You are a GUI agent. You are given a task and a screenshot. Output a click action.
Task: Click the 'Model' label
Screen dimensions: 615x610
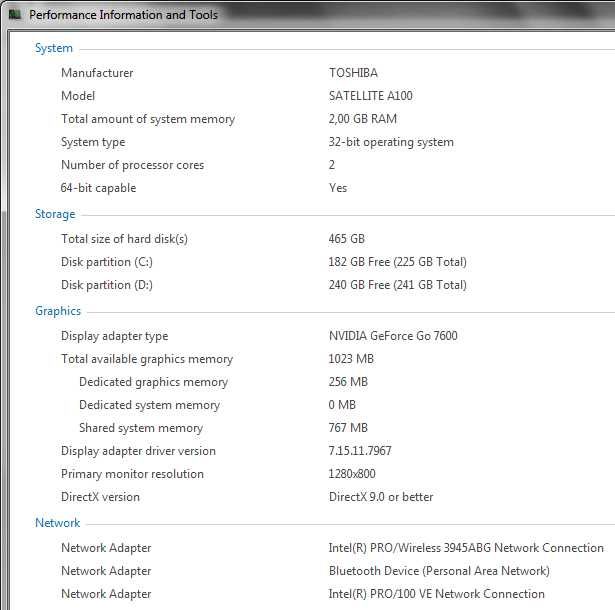(x=78, y=96)
